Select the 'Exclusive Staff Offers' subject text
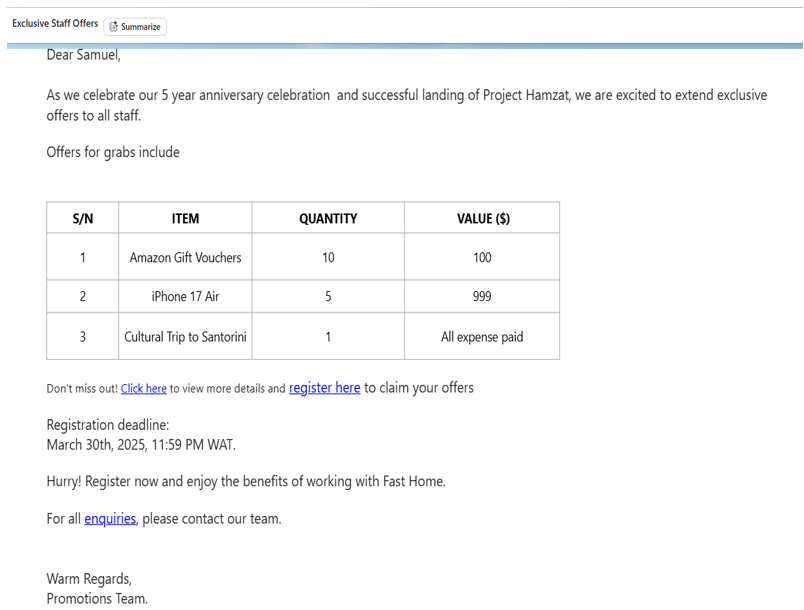Image resolution: width=804 pixels, height=610 pixels. click(x=55, y=24)
